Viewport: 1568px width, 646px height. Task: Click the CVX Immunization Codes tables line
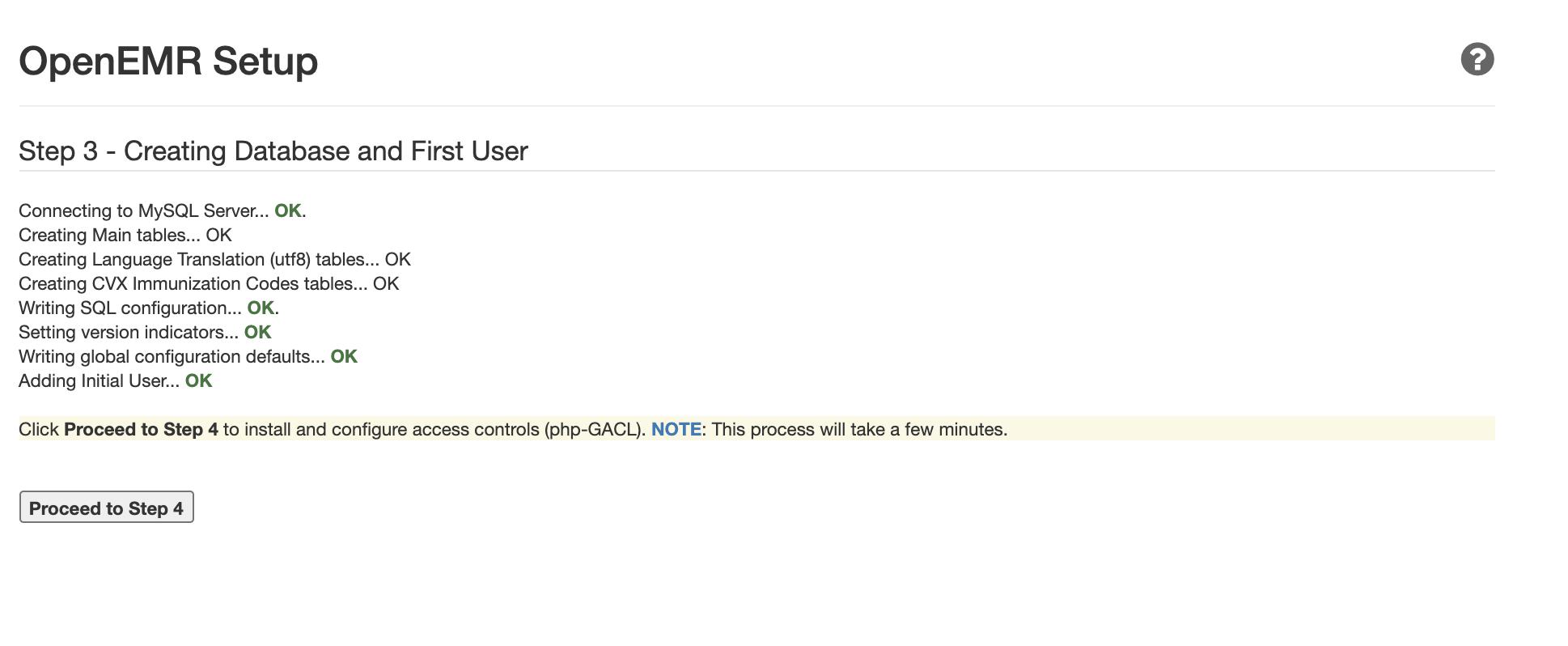[208, 284]
